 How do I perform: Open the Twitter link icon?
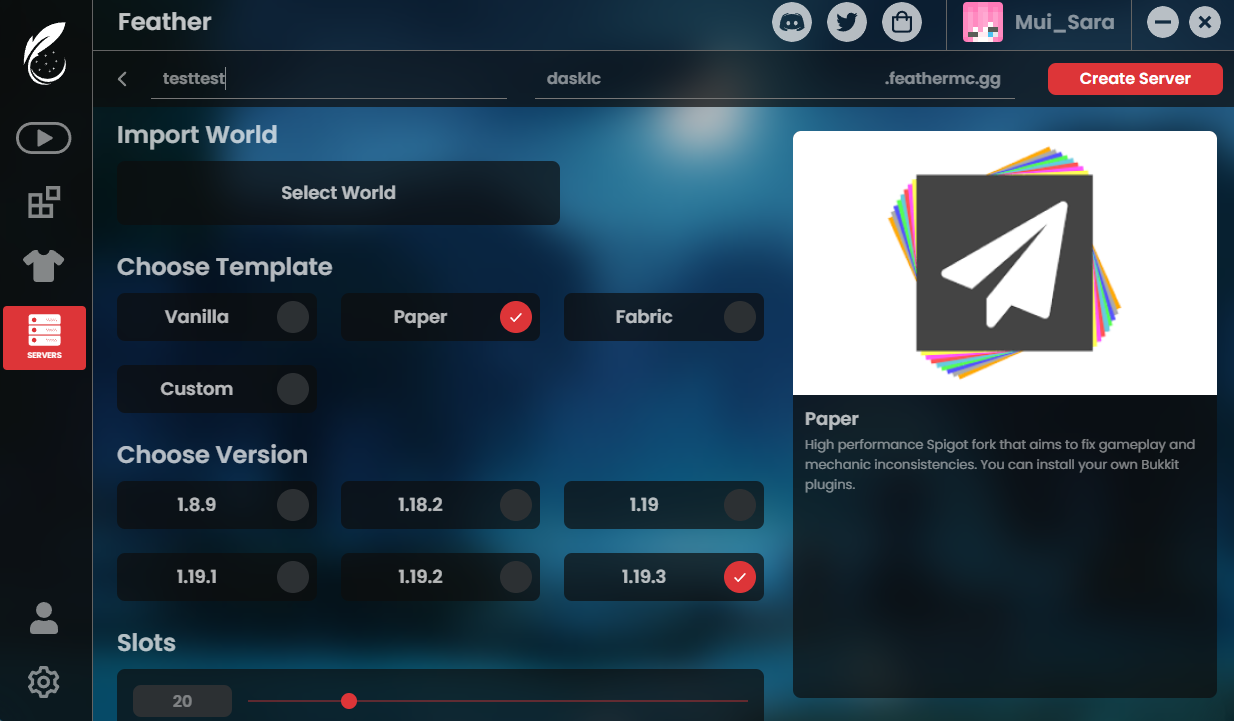847,22
